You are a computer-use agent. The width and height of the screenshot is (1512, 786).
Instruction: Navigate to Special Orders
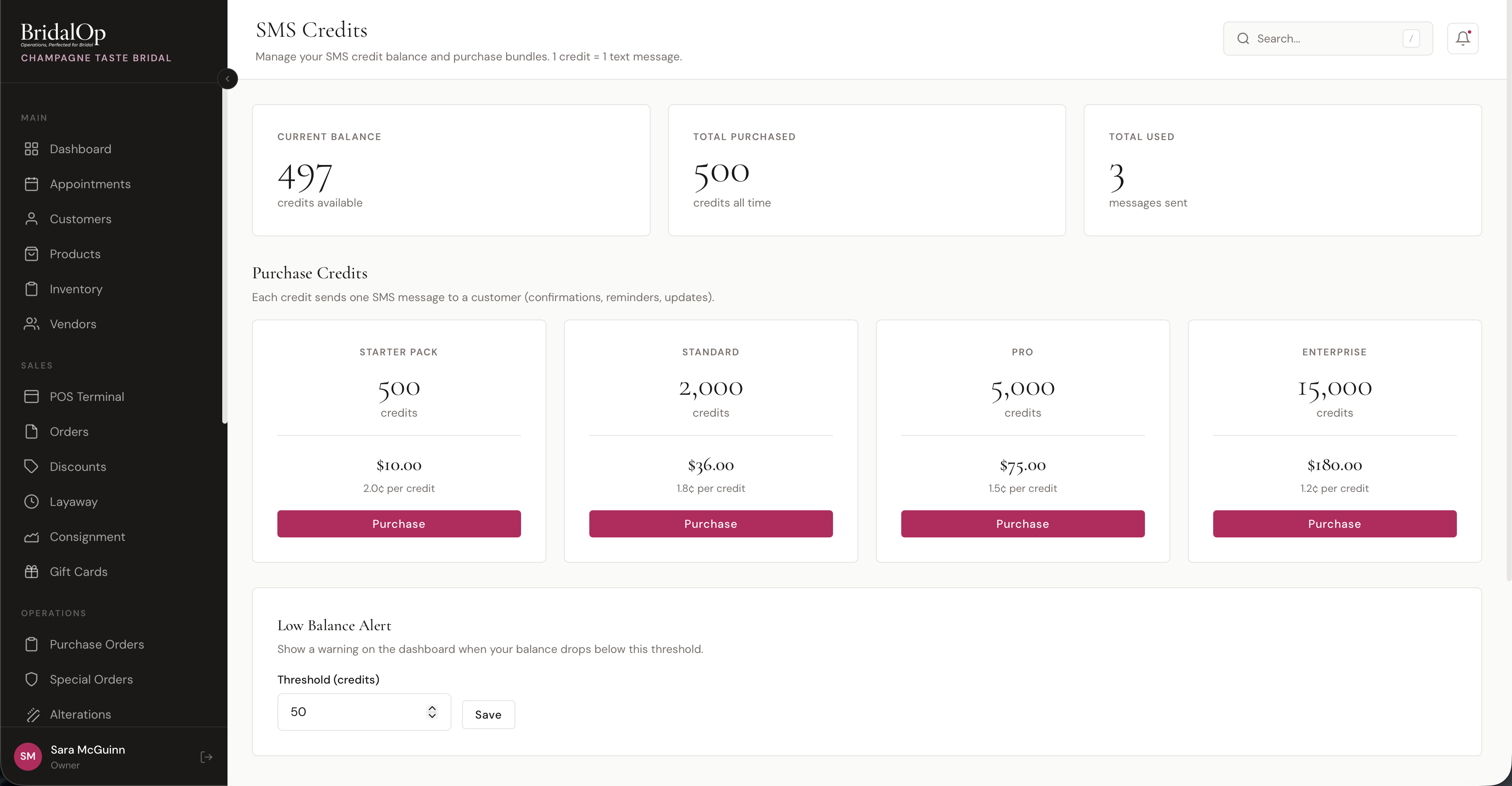[x=91, y=679]
